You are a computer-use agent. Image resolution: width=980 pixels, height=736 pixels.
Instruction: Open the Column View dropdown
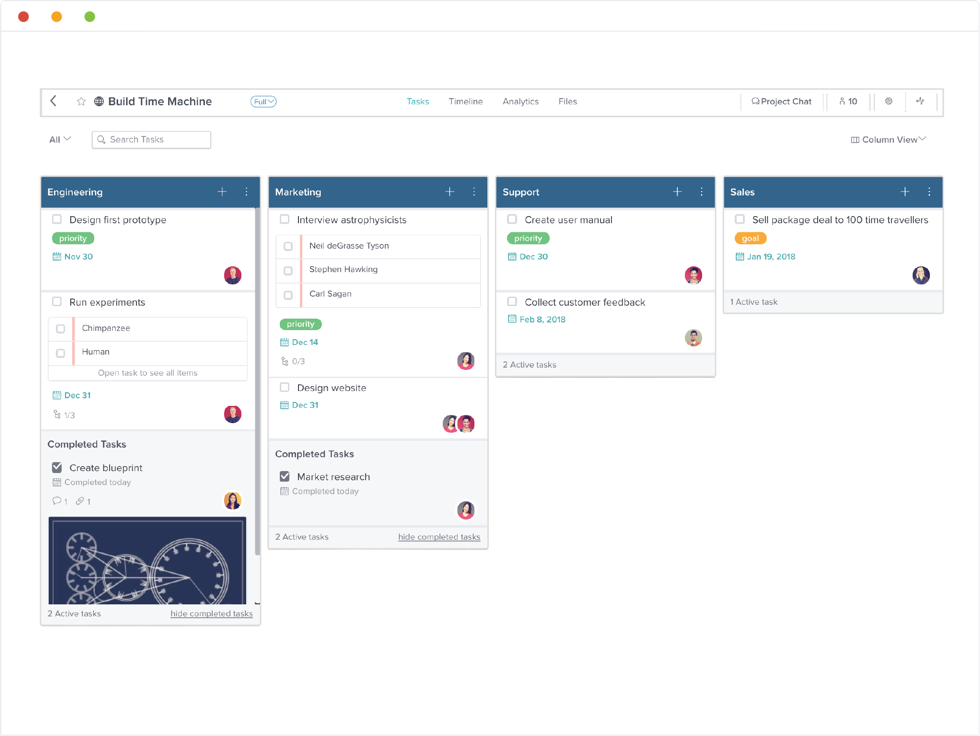[887, 139]
